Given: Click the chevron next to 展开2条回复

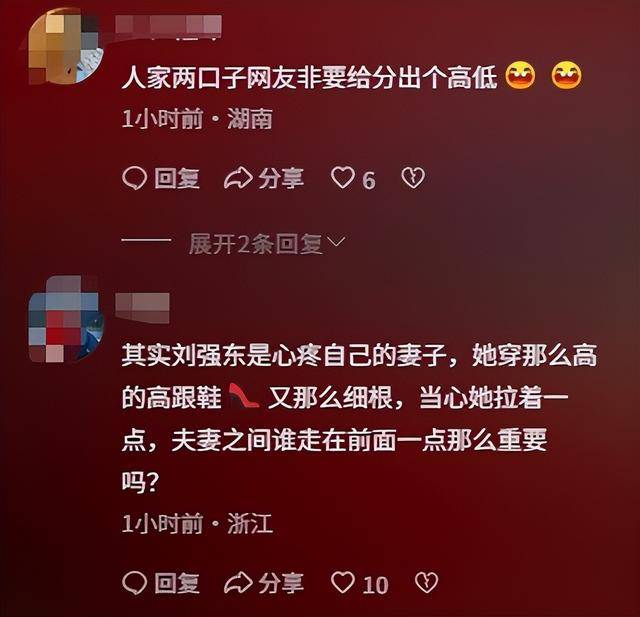Looking at the screenshot, I should [336, 242].
